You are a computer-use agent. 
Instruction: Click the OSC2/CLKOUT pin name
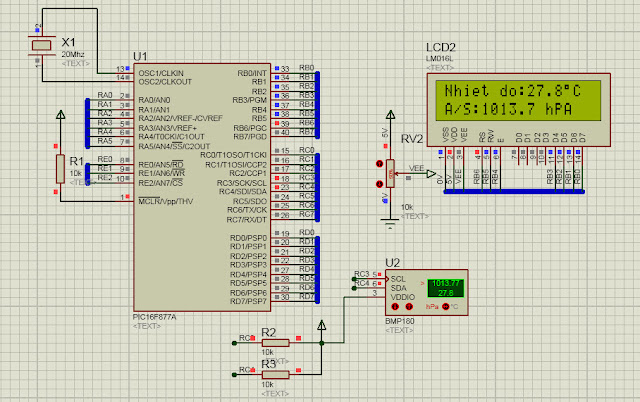(x=165, y=82)
